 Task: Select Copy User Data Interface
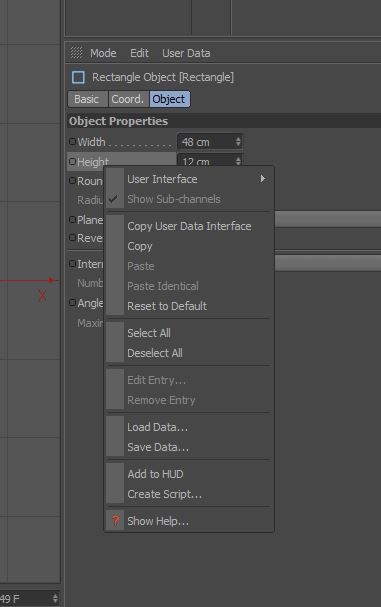[189, 226]
